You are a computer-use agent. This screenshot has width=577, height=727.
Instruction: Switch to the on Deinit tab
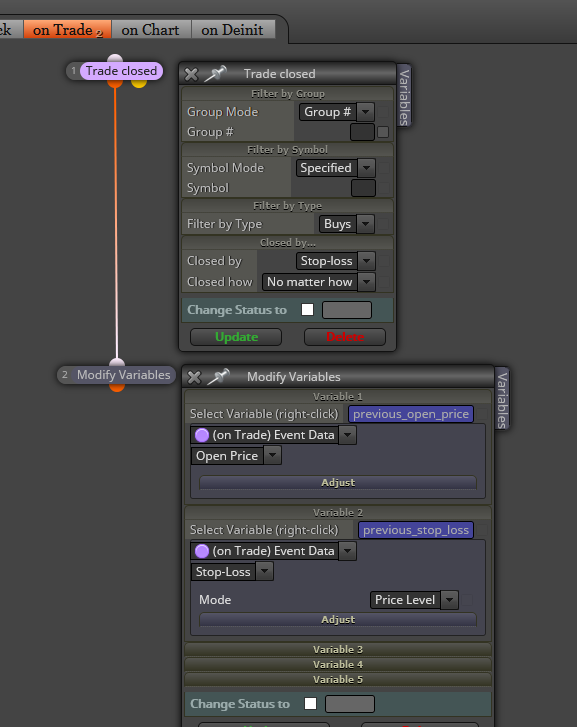click(x=232, y=30)
